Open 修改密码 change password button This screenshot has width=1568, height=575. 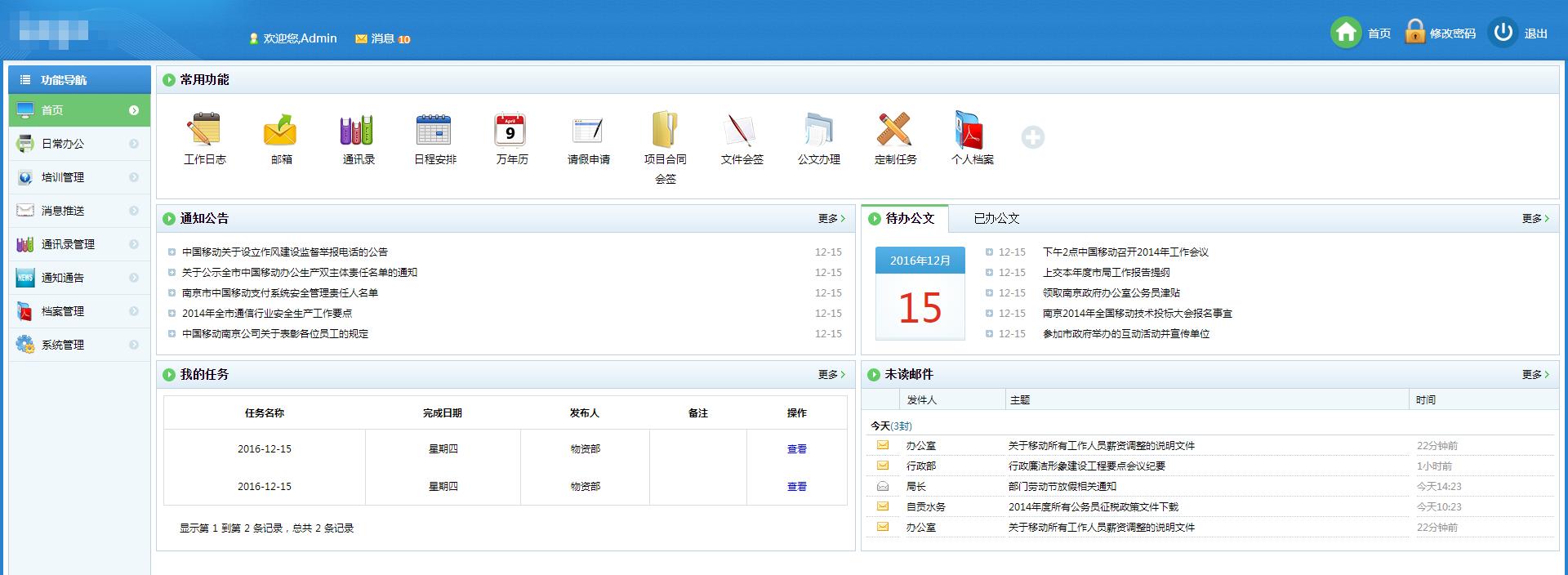pos(1441,33)
